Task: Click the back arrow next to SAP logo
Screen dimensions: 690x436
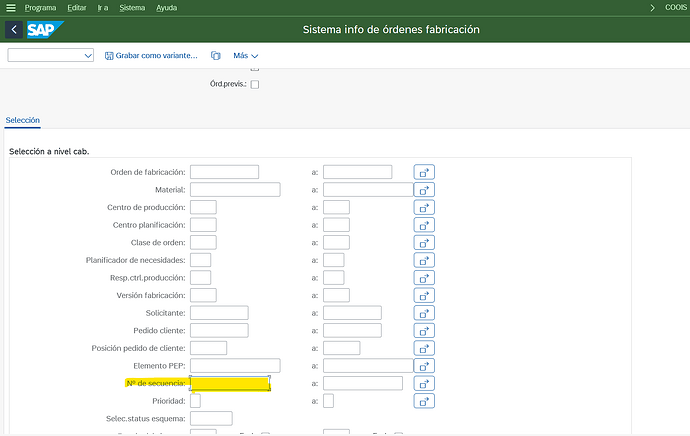Action: [13, 30]
